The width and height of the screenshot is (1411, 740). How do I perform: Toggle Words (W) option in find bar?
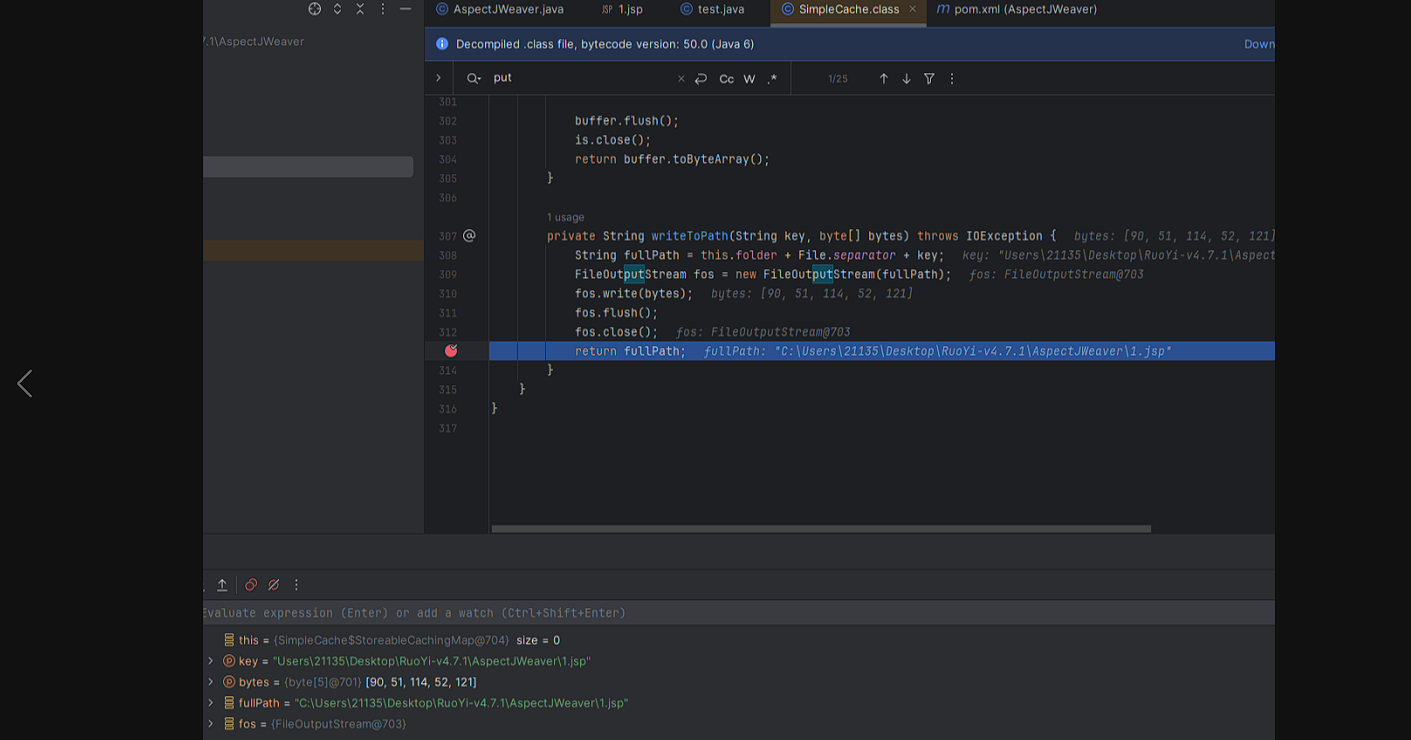pyautogui.click(x=749, y=79)
